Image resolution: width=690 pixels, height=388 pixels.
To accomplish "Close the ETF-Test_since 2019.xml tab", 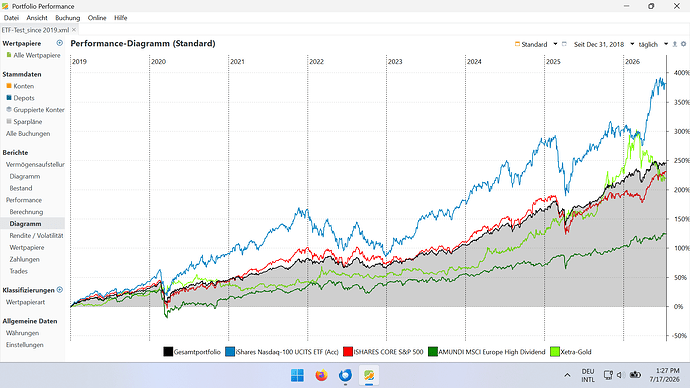I will [74, 30].
